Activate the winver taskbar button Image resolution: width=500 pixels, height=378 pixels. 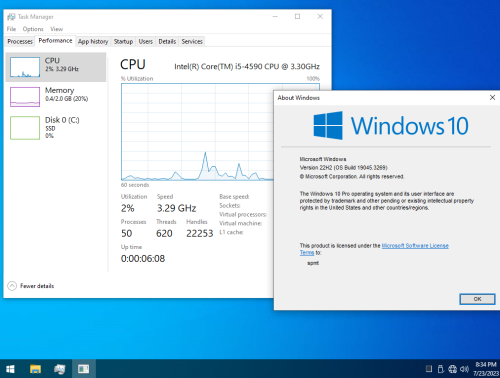click(x=83, y=369)
